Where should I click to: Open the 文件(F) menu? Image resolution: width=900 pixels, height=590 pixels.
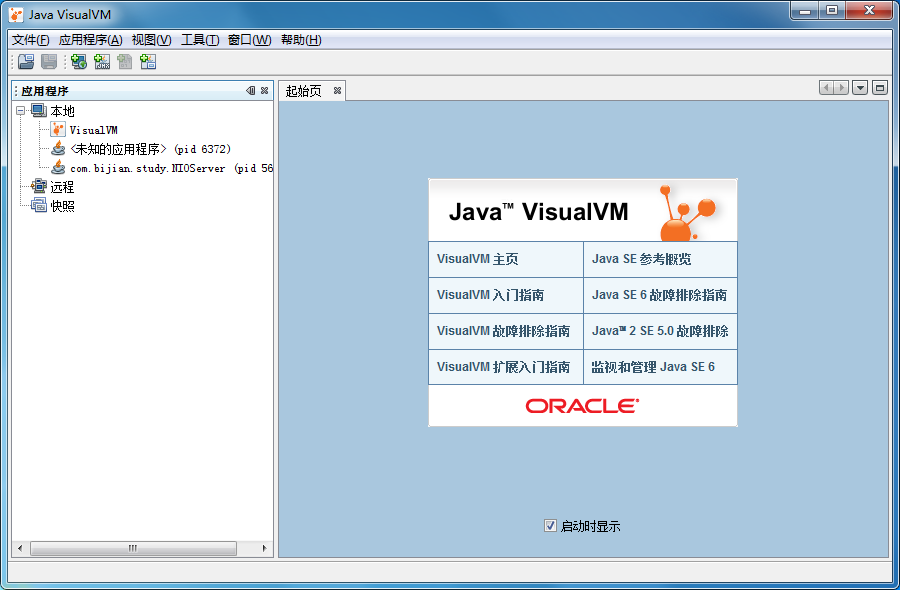click(30, 40)
